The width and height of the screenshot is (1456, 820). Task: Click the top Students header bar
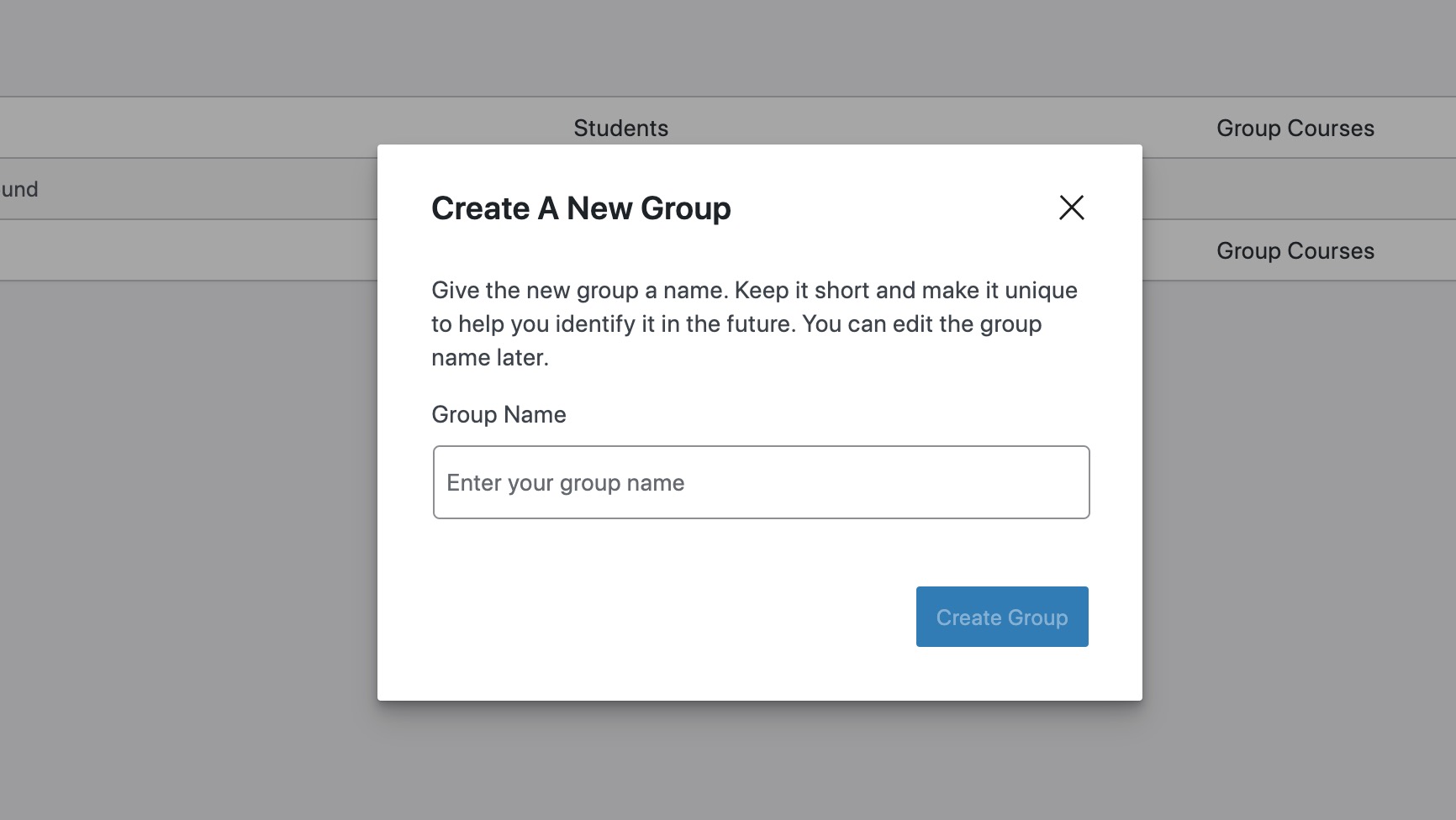click(x=621, y=128)
